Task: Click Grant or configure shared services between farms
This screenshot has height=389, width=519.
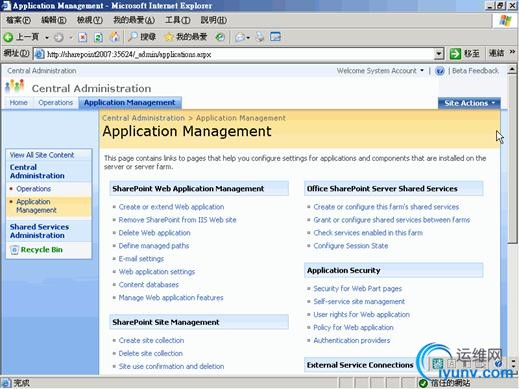Action: tap(392, 220)
